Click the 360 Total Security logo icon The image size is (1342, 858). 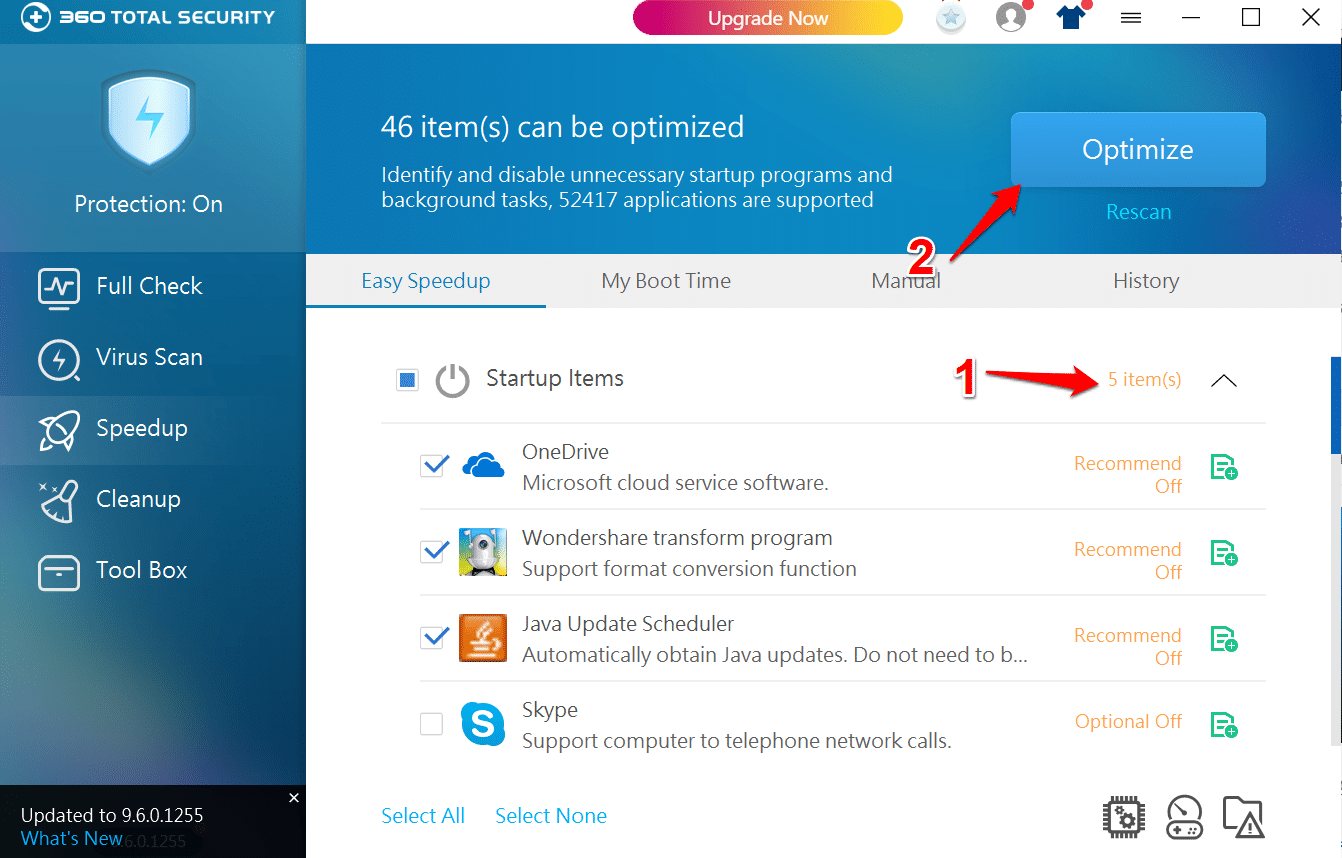[x=35, y=17]
